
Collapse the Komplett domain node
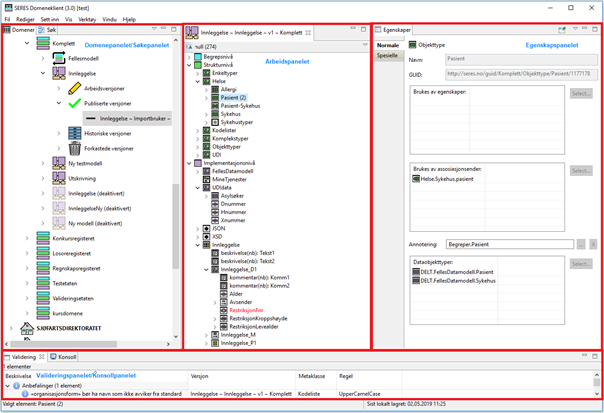coord(27,43)
